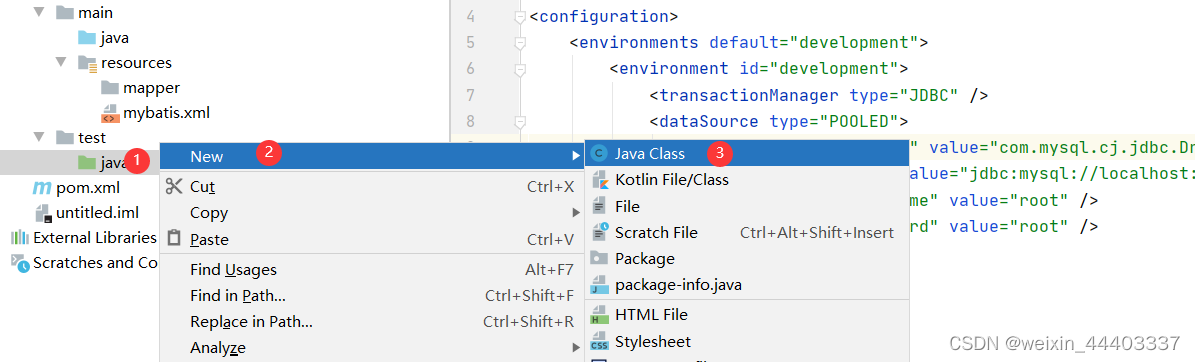Click the Stylesheet CSS icon
This screenshot has width=1195, height=362.
coord(600,341)
